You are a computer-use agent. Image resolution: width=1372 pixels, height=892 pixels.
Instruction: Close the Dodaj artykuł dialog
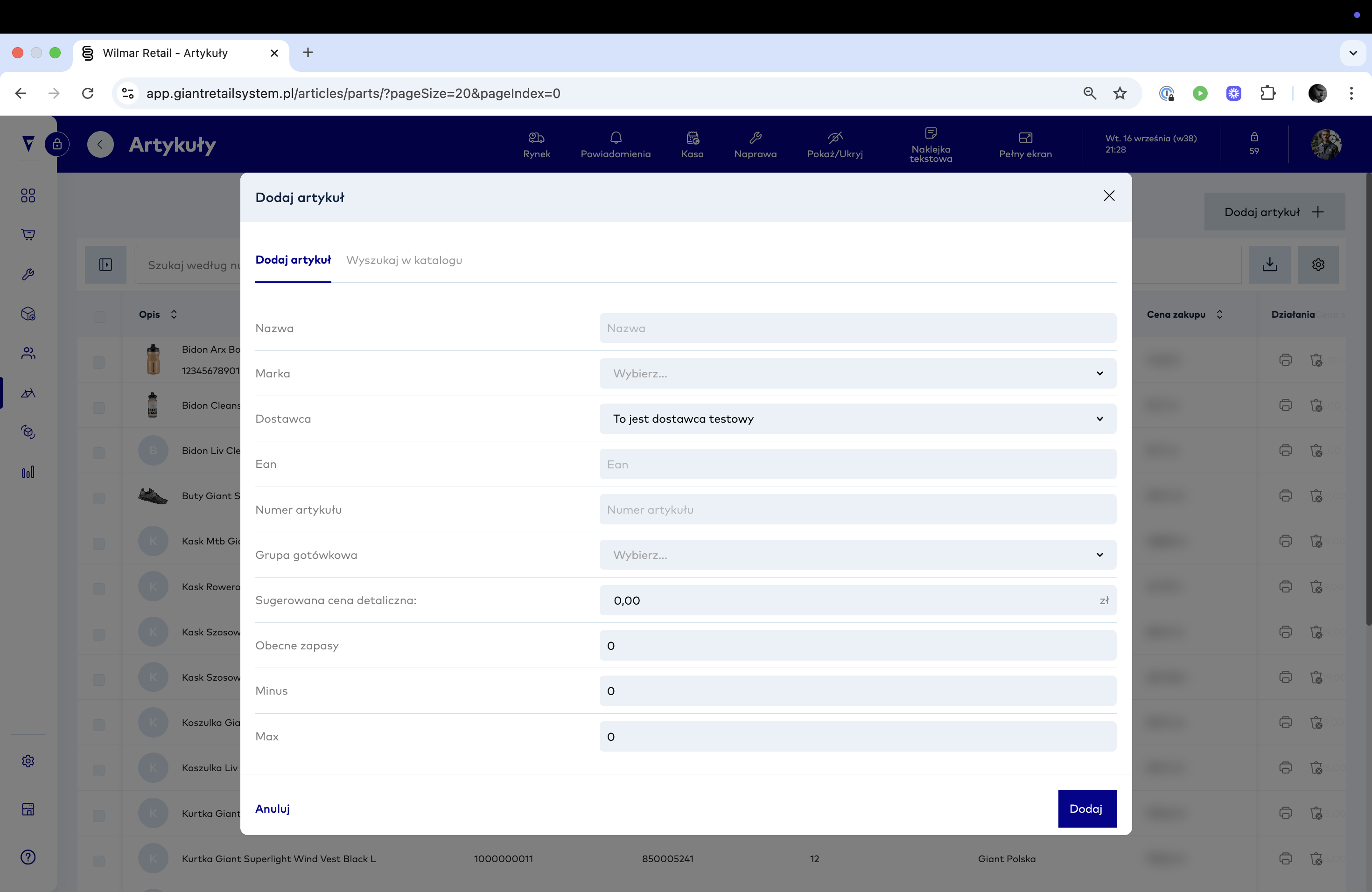1108,196
